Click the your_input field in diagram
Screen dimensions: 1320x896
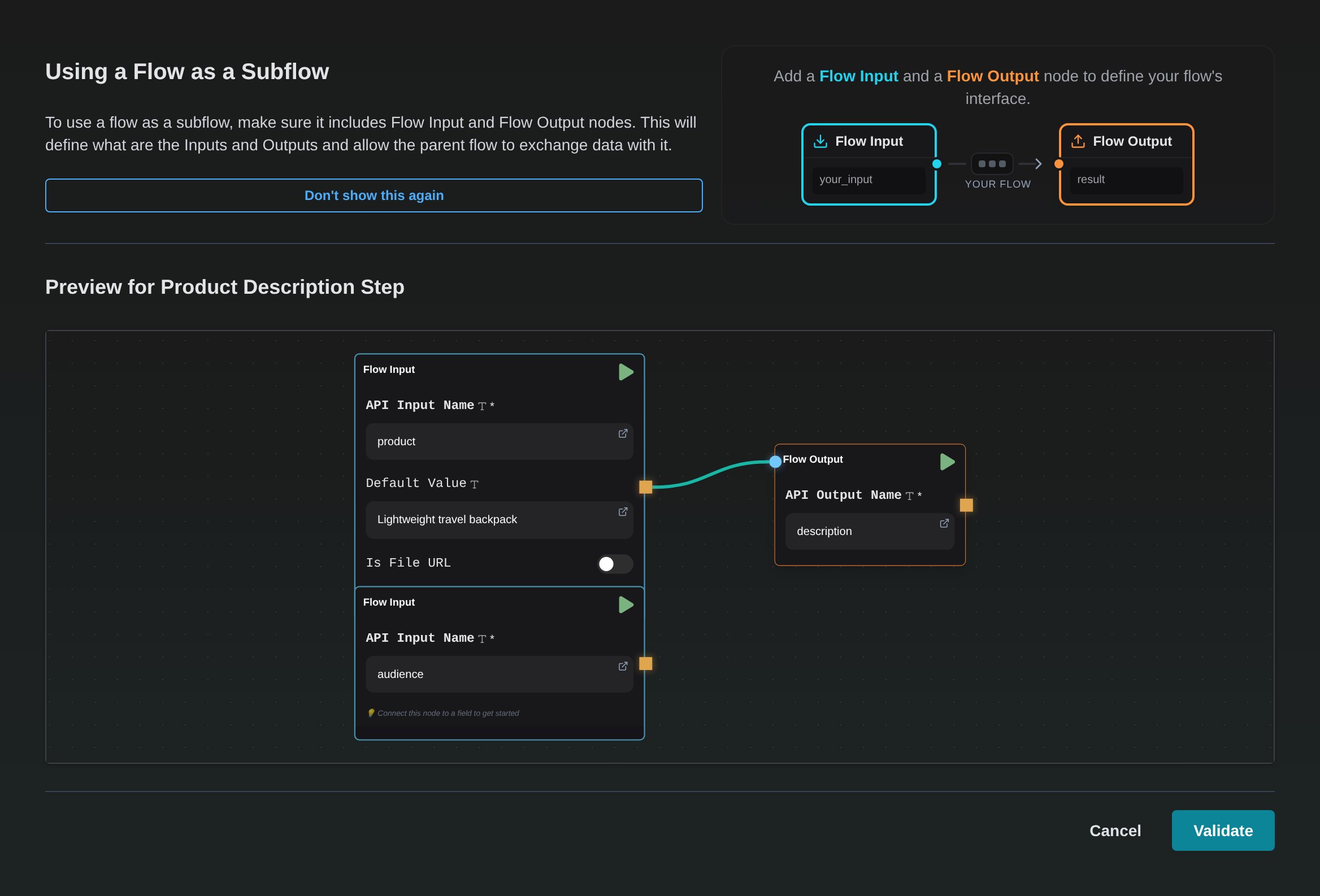tap(869, 181)
